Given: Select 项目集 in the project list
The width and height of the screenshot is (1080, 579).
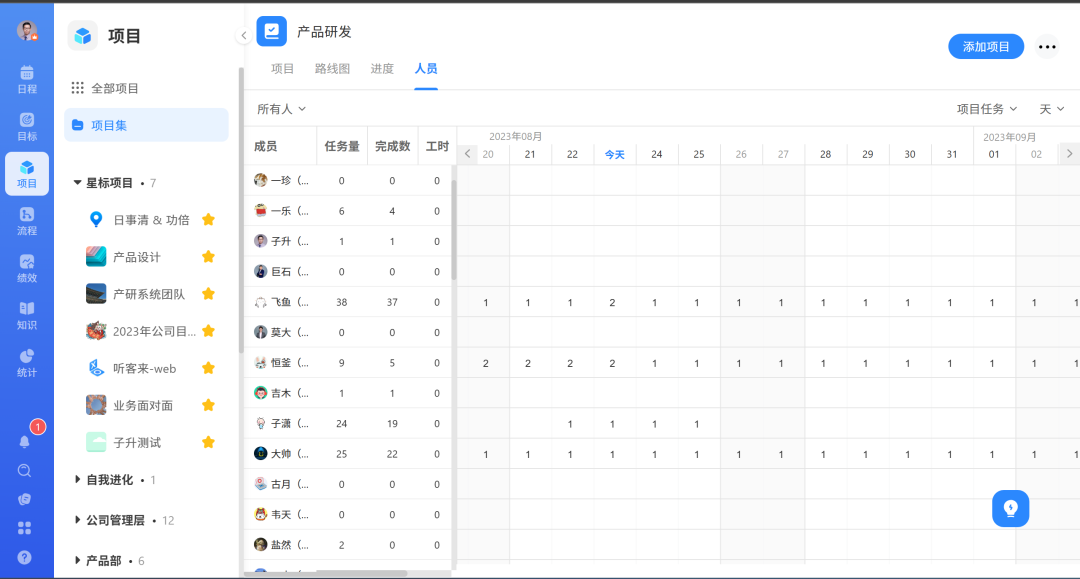Looking at the screenshot, I should pos(146,125).
